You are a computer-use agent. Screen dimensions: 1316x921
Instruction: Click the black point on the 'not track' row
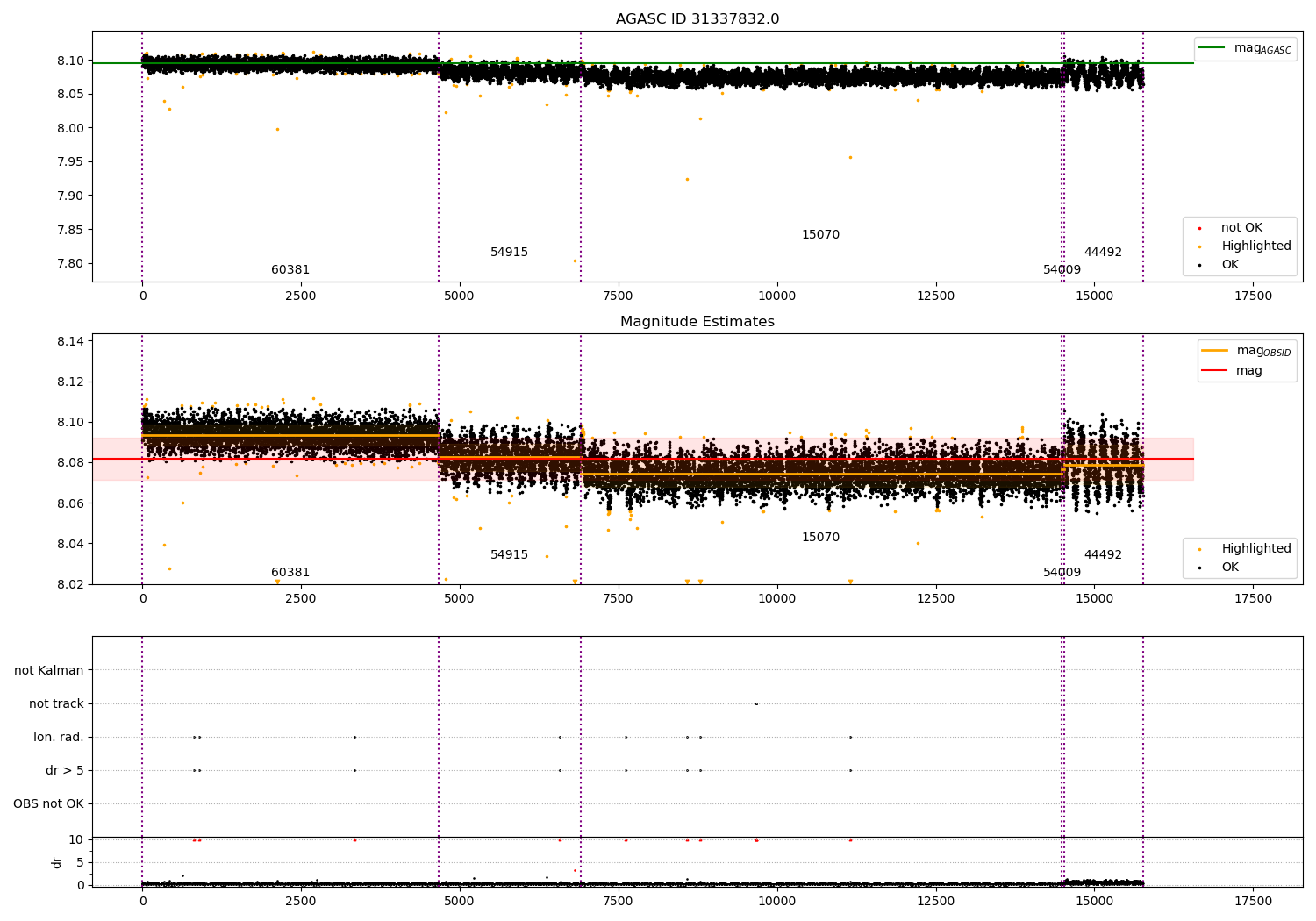pos(756,703)
